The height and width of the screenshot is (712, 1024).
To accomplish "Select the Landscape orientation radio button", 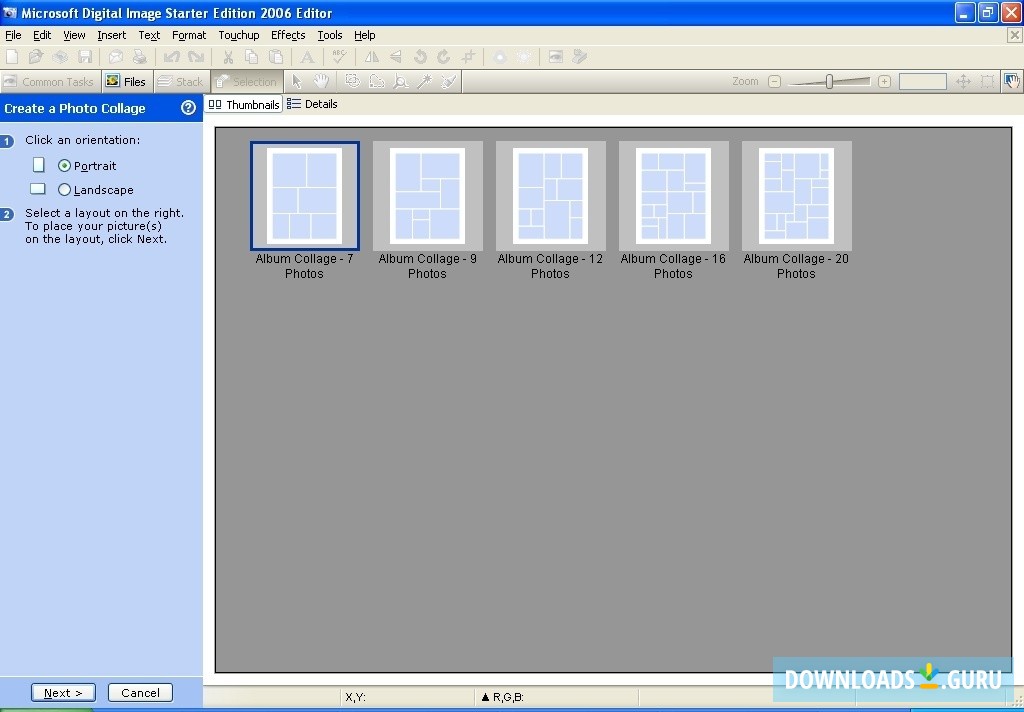I will [x=64, y=190].
